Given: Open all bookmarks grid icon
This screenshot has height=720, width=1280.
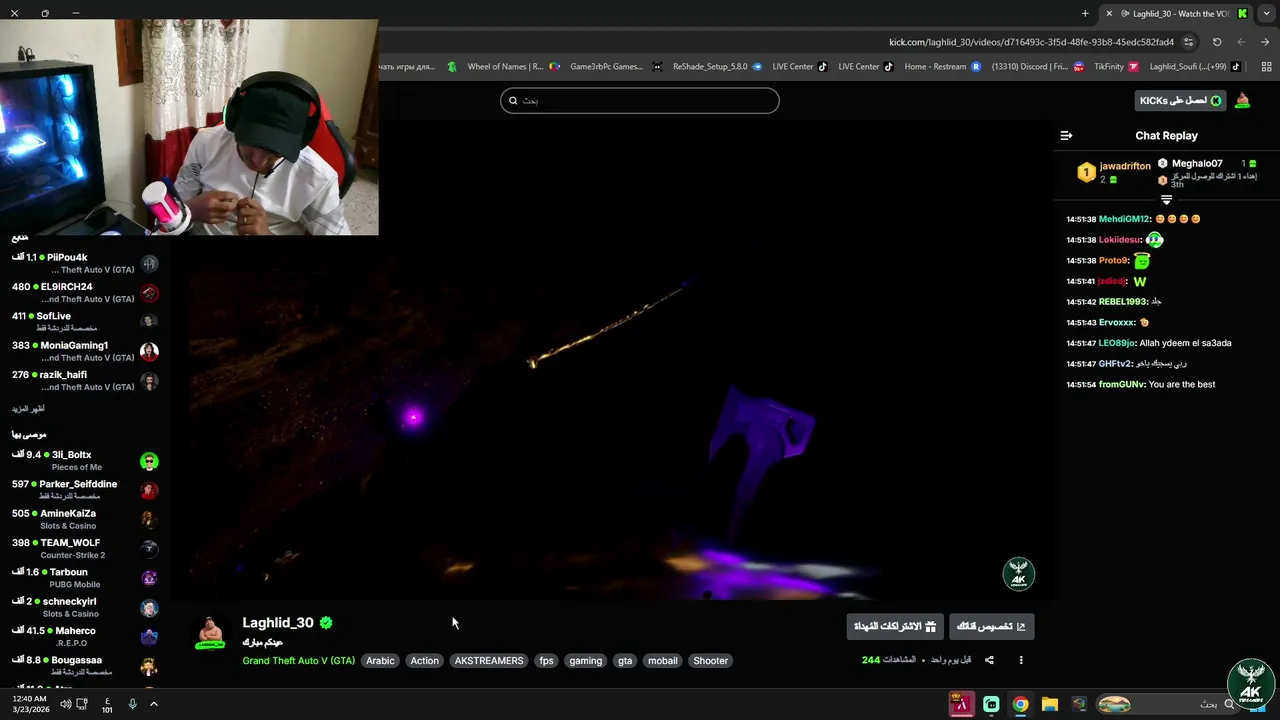Looking at the screenshot, I should [1266, 67].
